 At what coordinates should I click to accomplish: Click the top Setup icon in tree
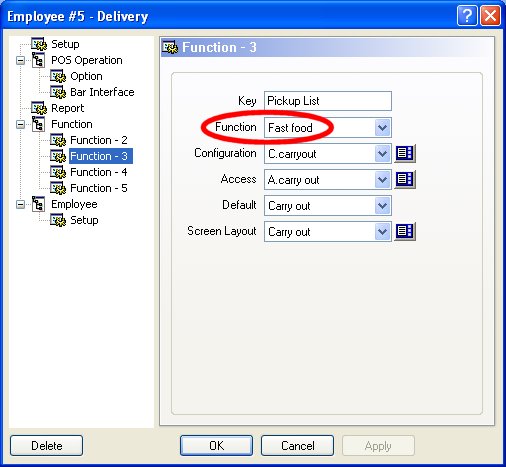tap(39, 44)
